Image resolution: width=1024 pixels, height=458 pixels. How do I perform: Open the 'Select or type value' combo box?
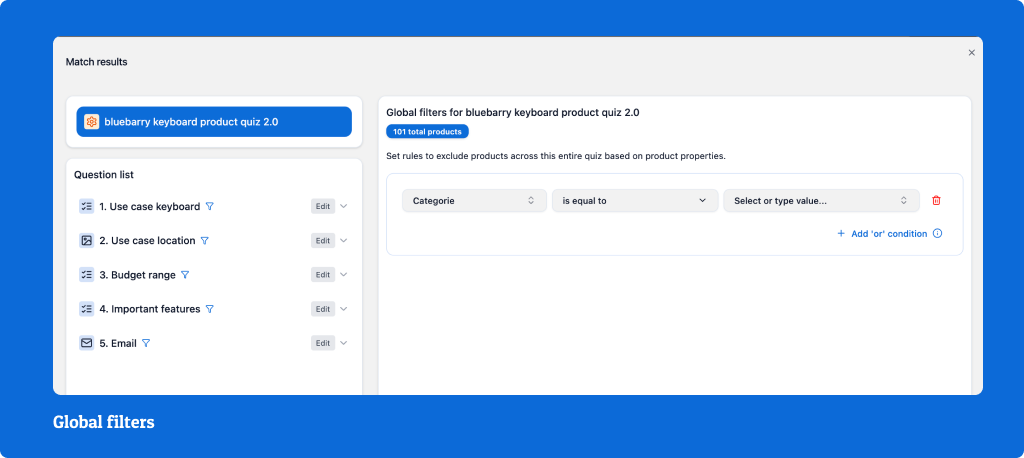821,201
